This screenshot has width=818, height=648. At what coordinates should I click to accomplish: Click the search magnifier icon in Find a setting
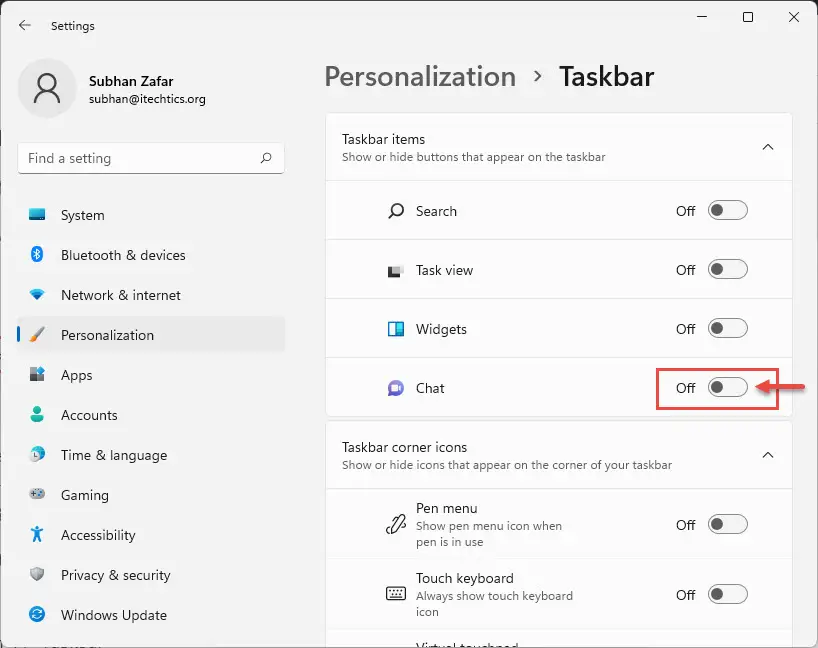click(x=266, y=158)
